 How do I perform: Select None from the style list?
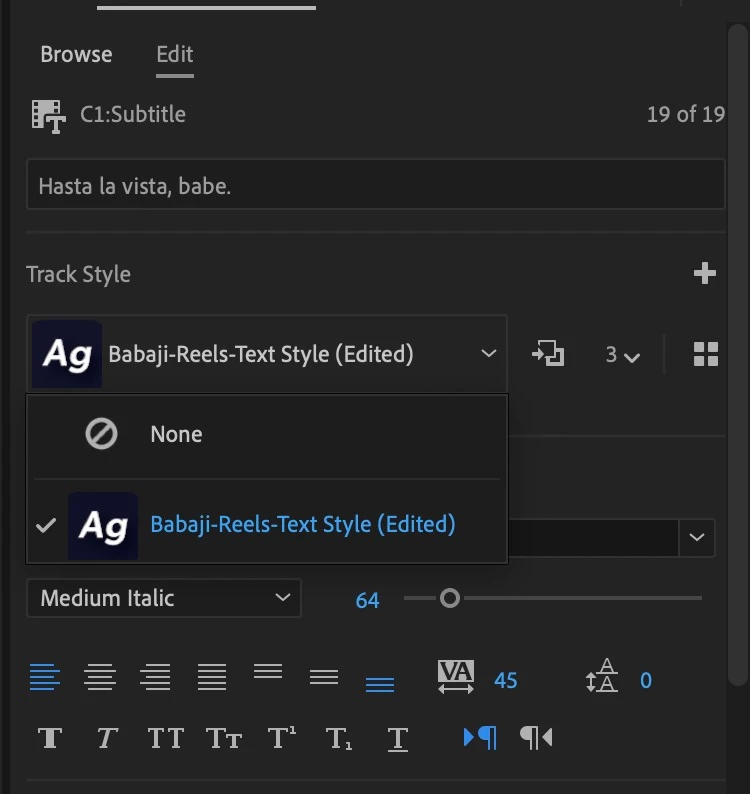click(x=176, y=434)
